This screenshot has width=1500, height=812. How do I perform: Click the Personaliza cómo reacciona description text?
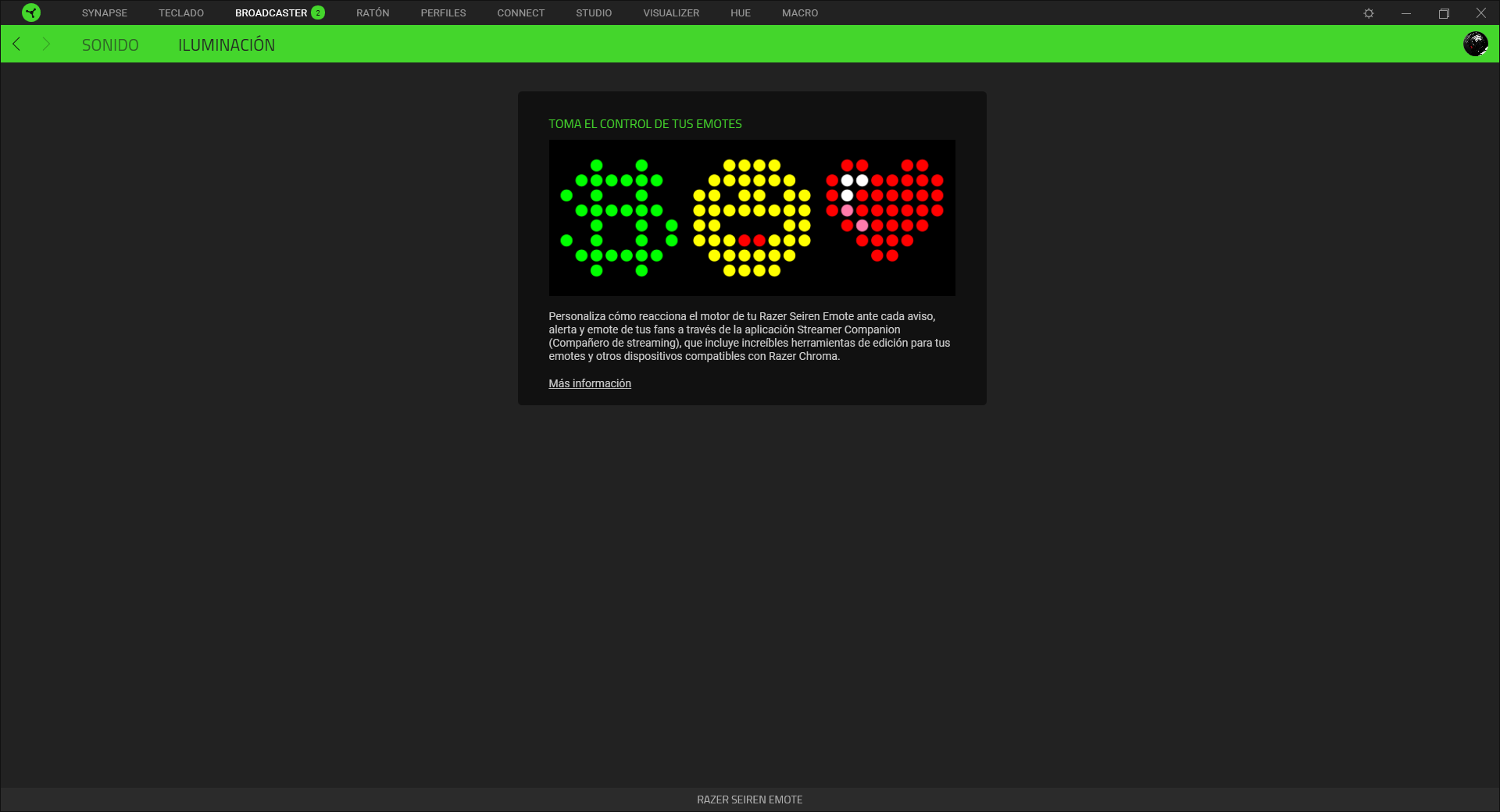[x=749, y=337]
